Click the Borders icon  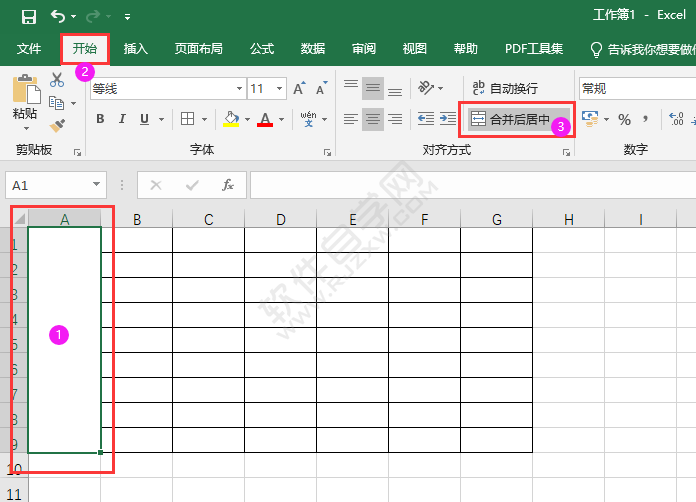tap(187, 119)
